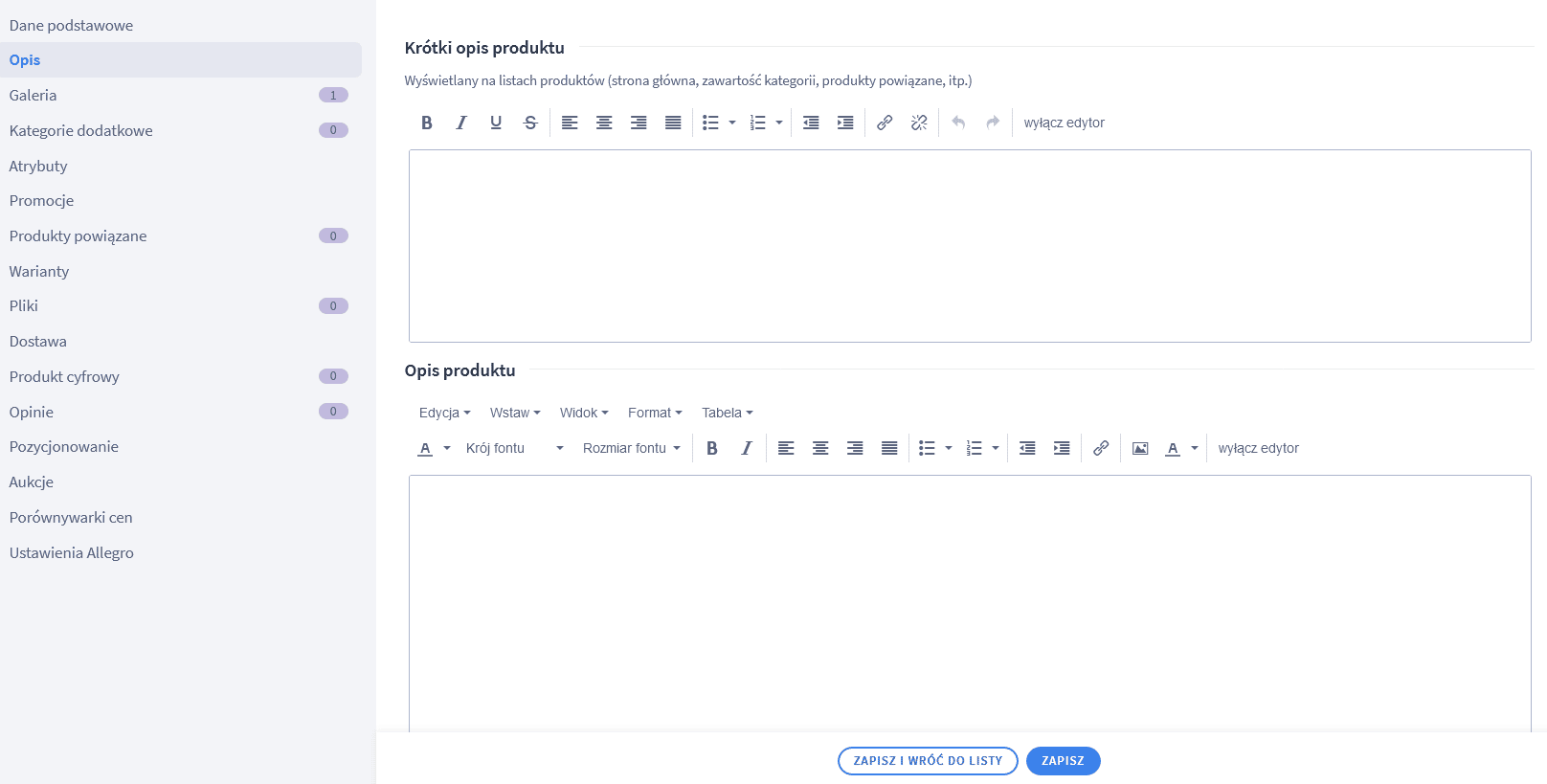Open the Format menu
The width and height of the screenshot is (1547, 784).
pyautogui.click(x=655, y=413)
